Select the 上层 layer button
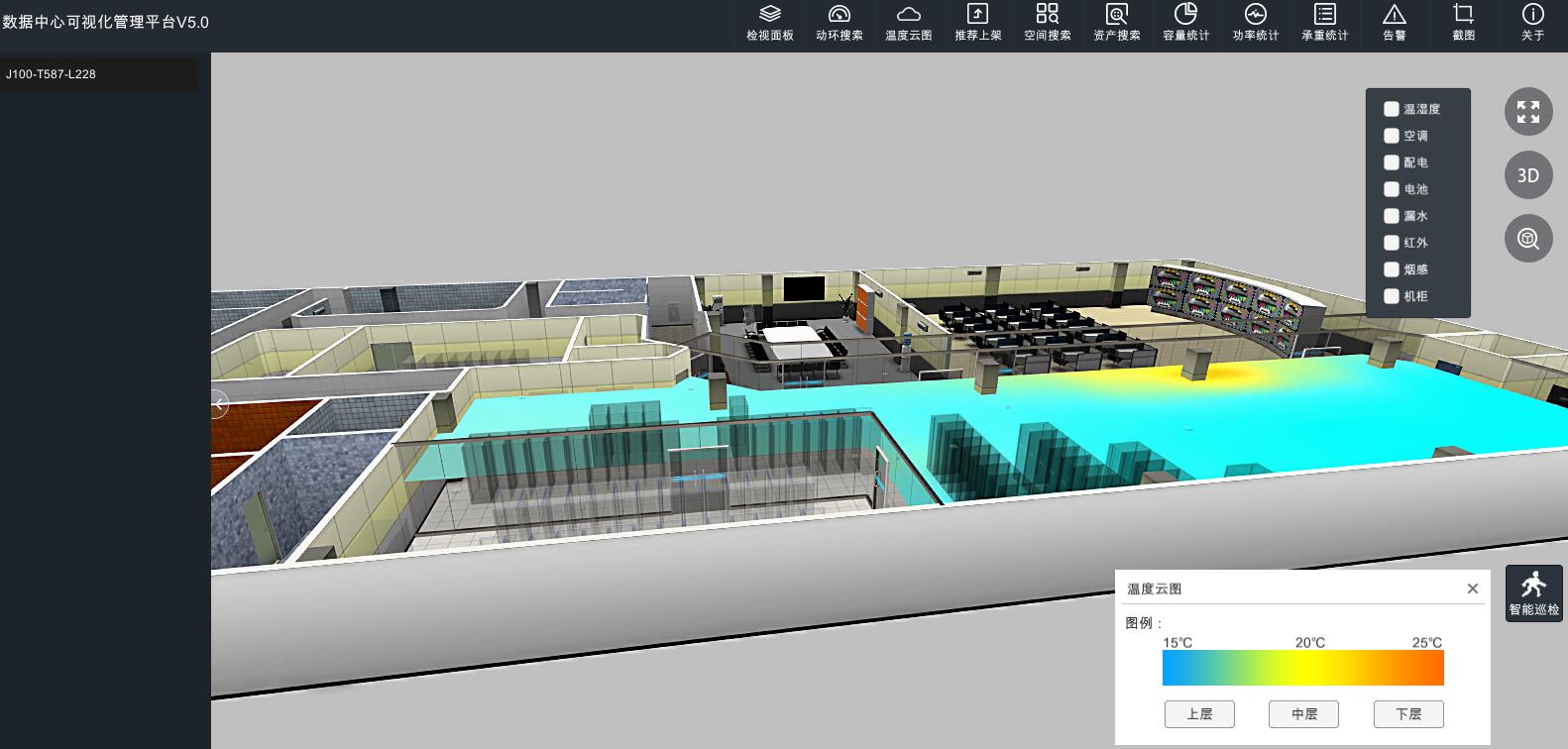The image size is (1568, 749). coord(1199,714)
